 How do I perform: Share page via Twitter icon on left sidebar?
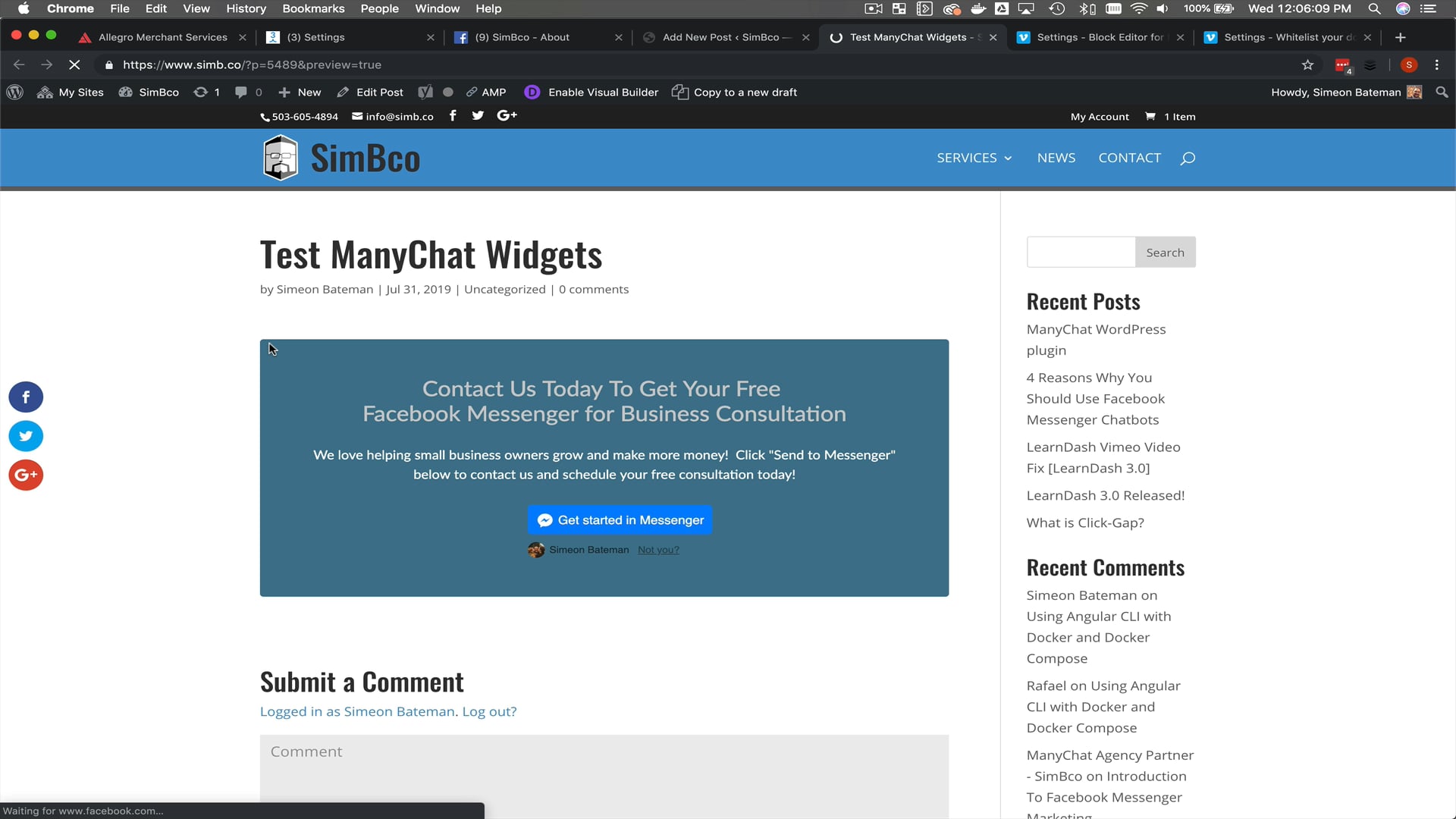pyautogui.click(x=26, y=436)
